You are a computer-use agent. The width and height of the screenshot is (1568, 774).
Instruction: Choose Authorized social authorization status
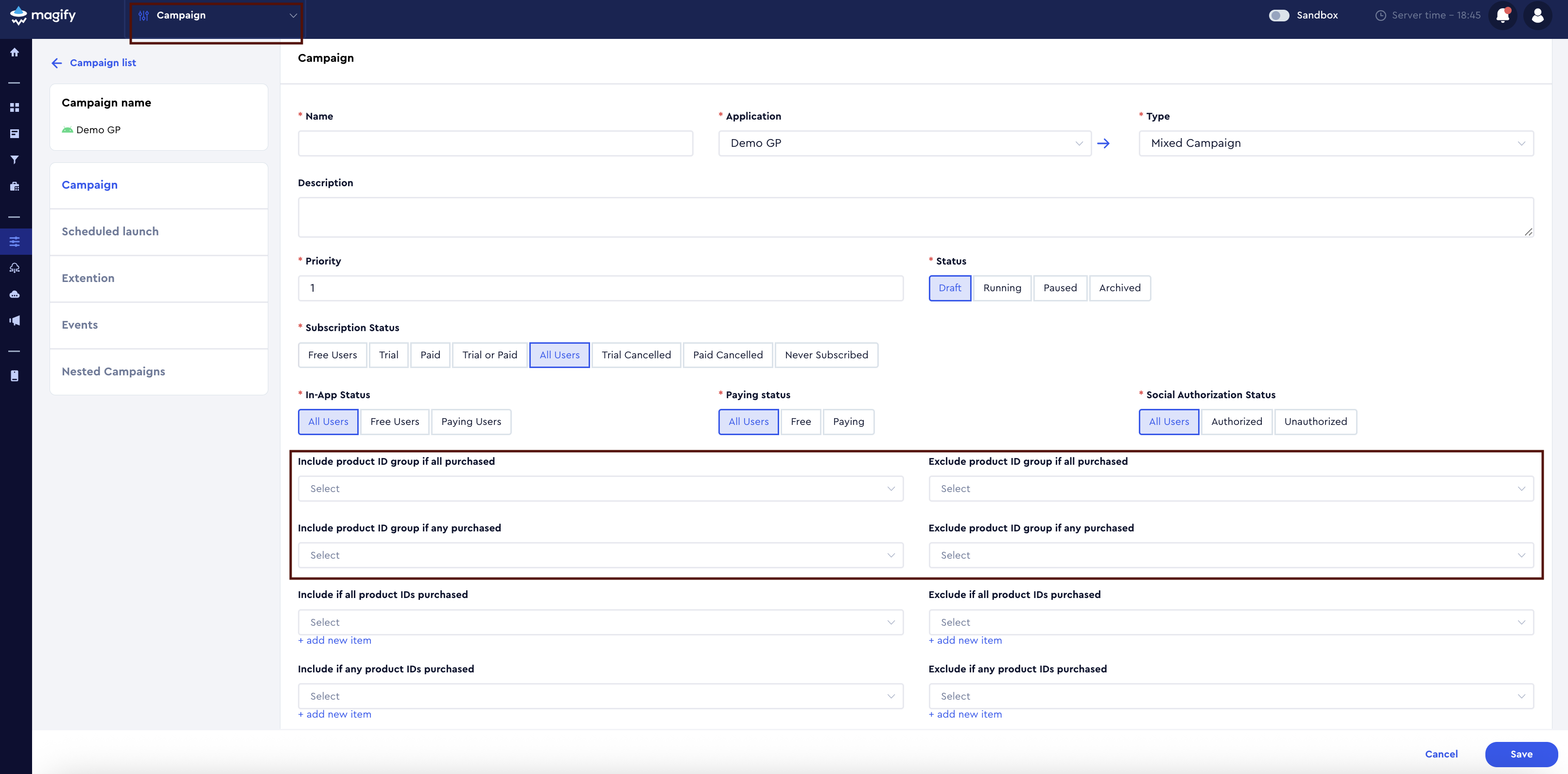click(1236, 422)
